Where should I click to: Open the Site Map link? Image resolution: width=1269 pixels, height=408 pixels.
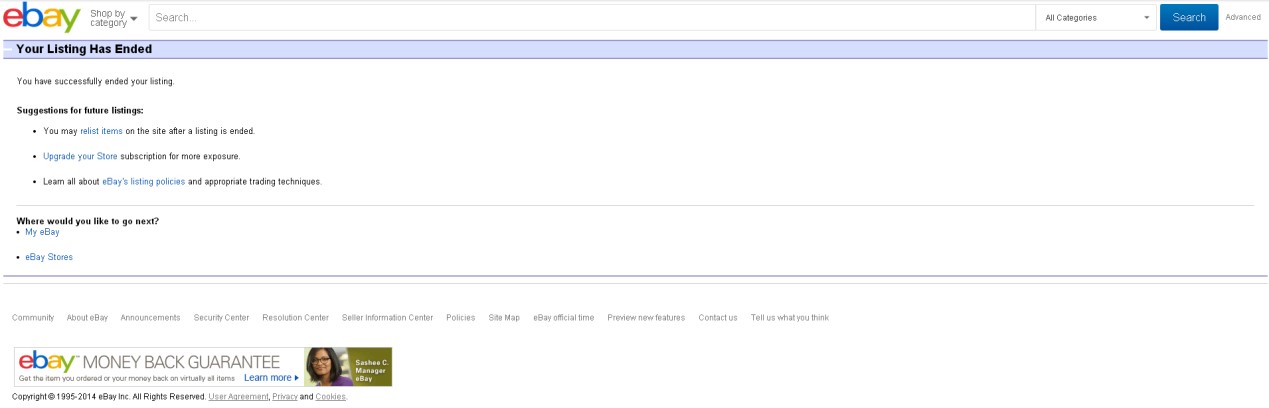pyautogui.click(x=504, y=318)
